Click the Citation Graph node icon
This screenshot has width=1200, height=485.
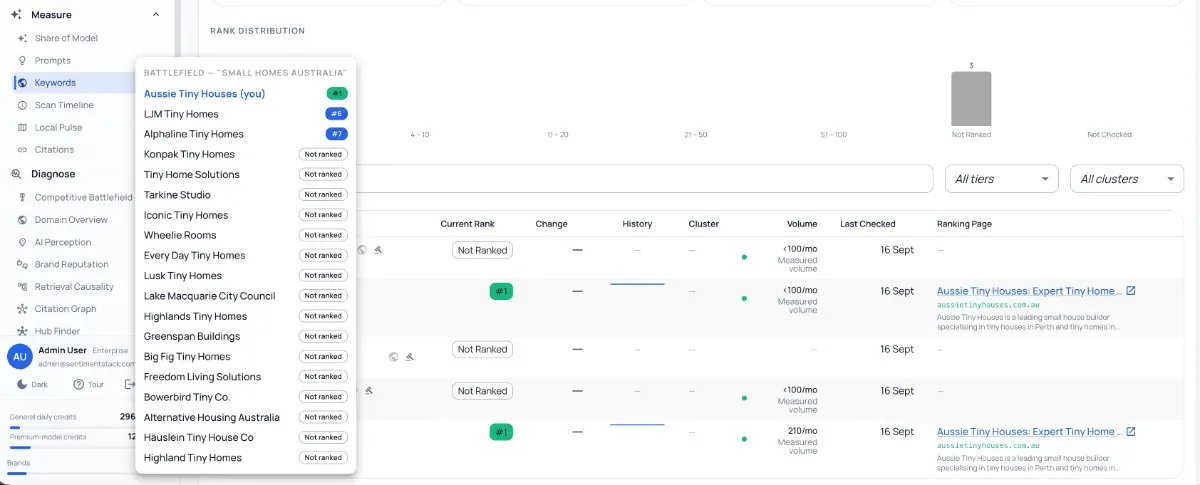pyautogui.click(x=22, y=309)
